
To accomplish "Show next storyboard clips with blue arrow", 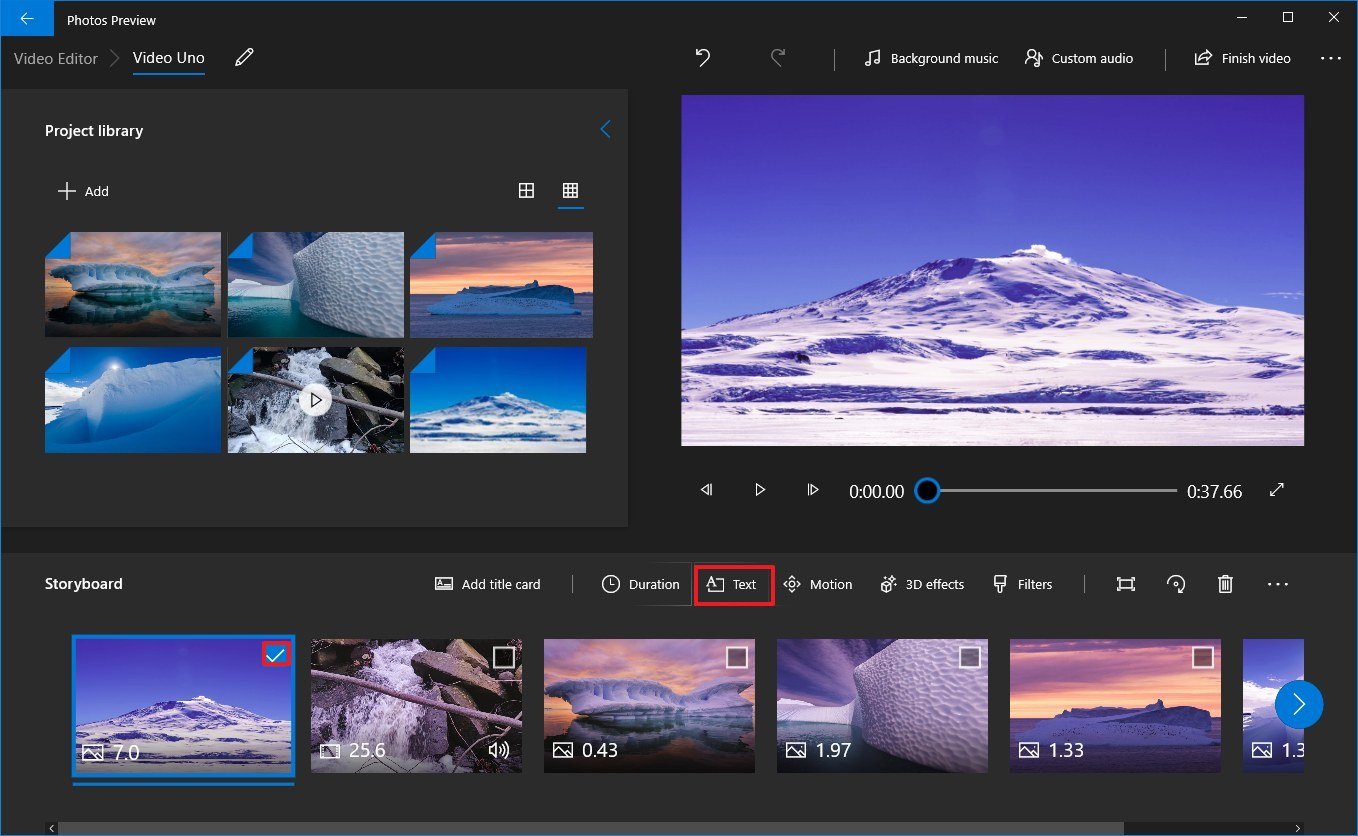I will click(1299, 705).
